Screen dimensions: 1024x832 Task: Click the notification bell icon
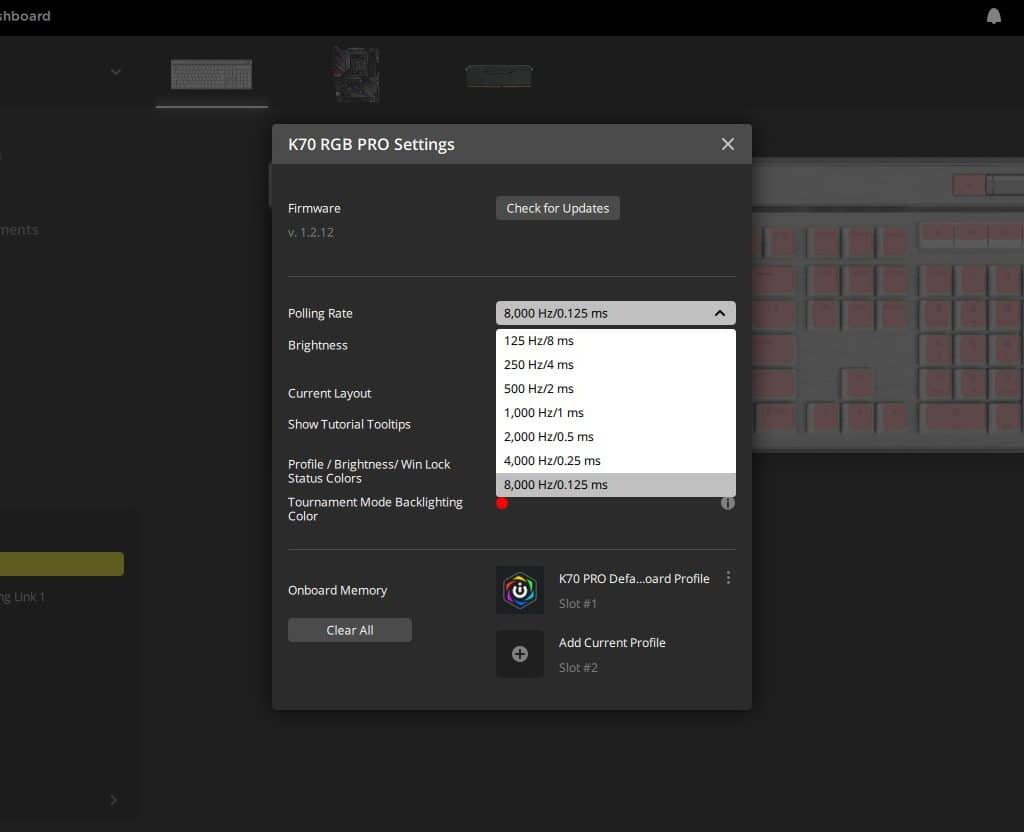tap(993, 16)
